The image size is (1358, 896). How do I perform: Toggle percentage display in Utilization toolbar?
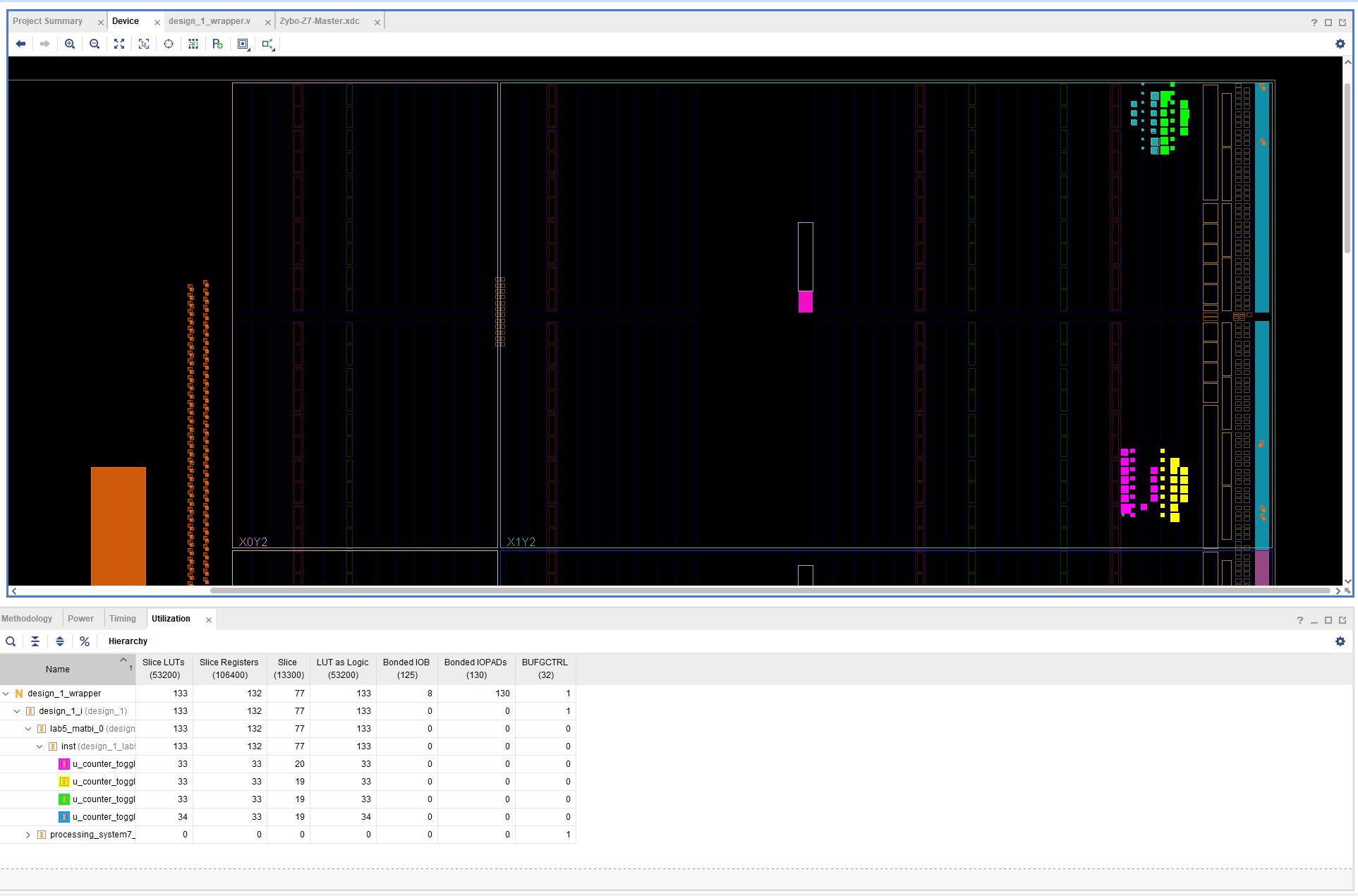tap(85, 641)
